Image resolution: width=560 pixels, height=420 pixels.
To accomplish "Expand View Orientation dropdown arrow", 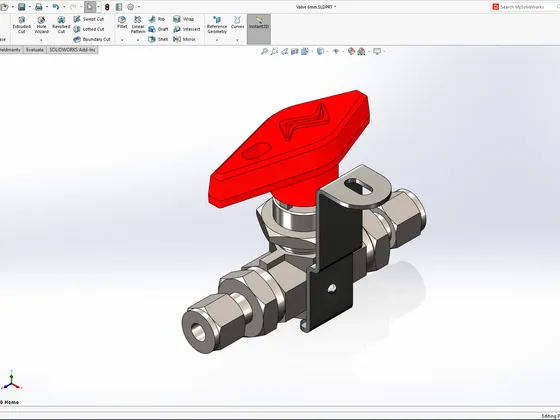I will 312,51.
